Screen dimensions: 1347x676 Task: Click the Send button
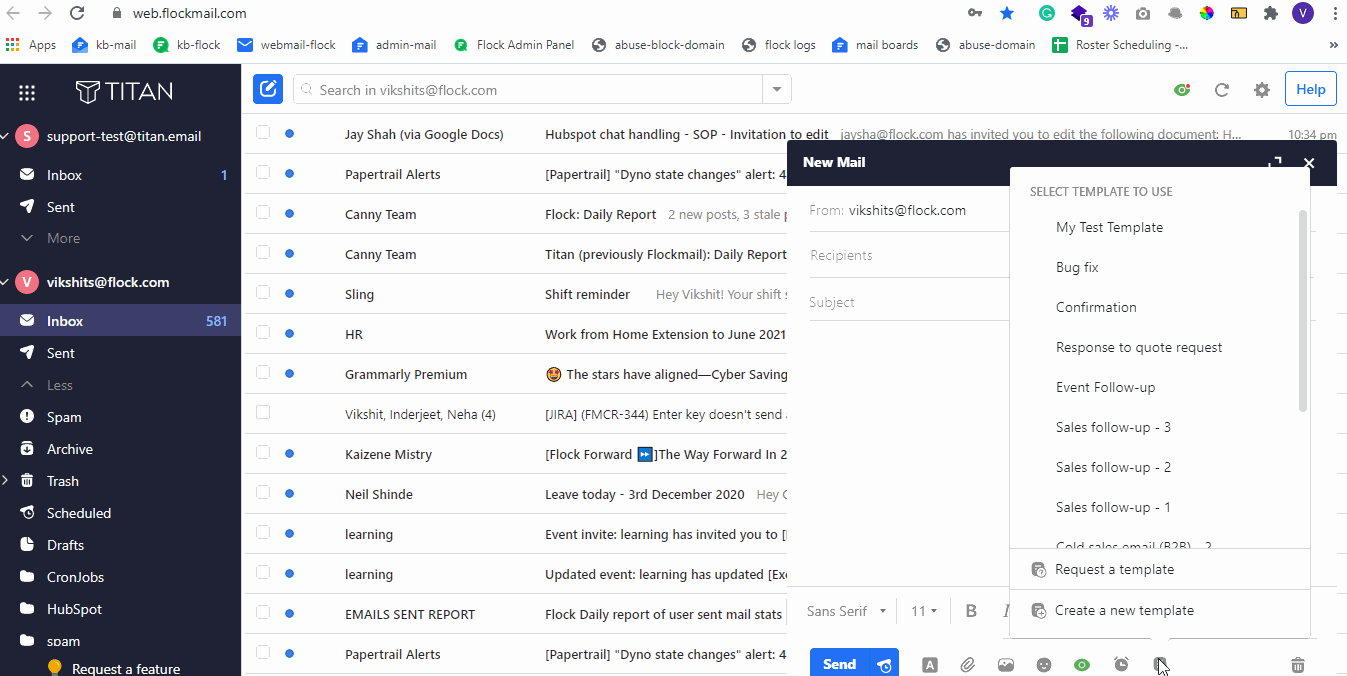pos(840,664)
